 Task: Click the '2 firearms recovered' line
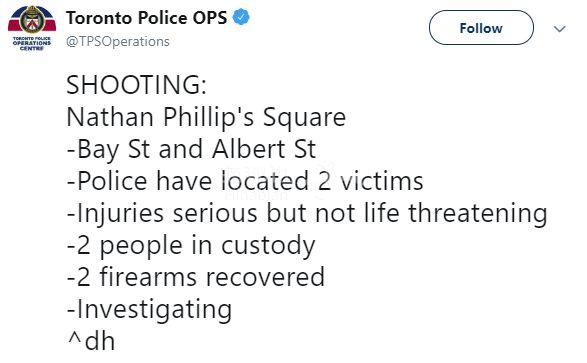coord(195,277)
